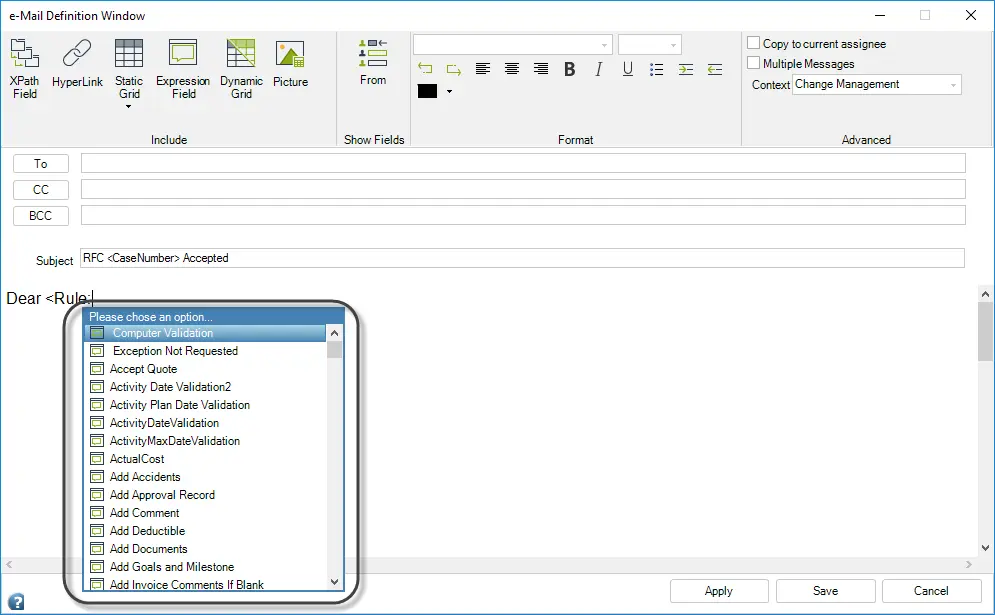This screenshot has width=995, height=615.
Task: Insert an Expression Field
Action: tap(183, 69)
